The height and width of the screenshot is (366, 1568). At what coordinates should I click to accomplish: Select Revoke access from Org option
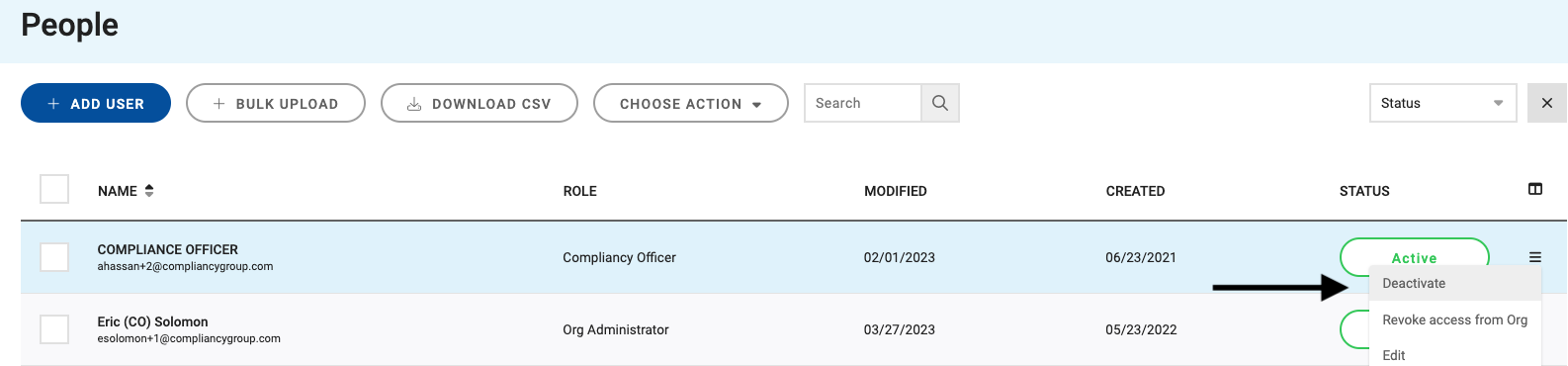1454,320
